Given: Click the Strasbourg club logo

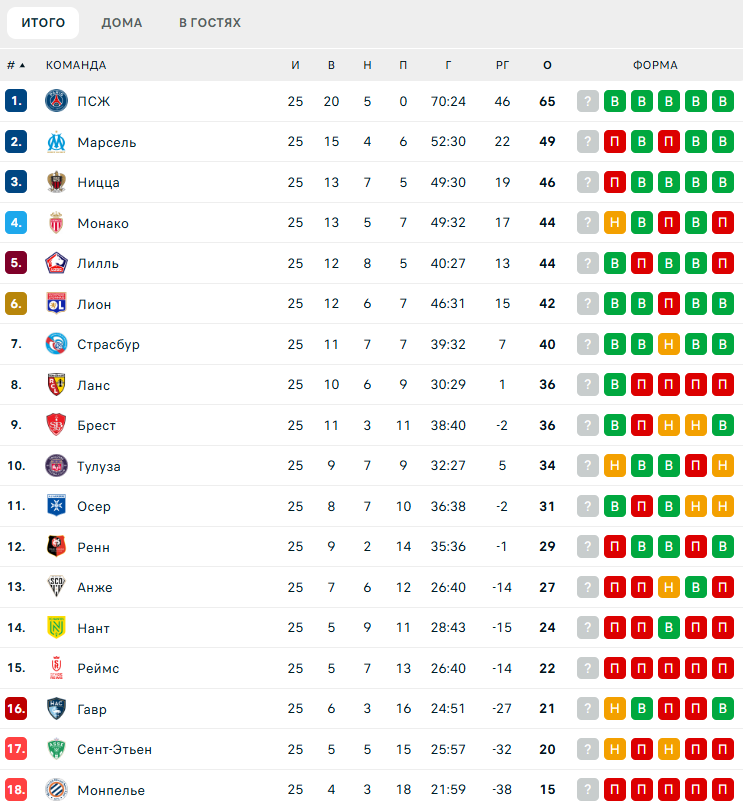Looking at the screenshot, I should [56, 344].
